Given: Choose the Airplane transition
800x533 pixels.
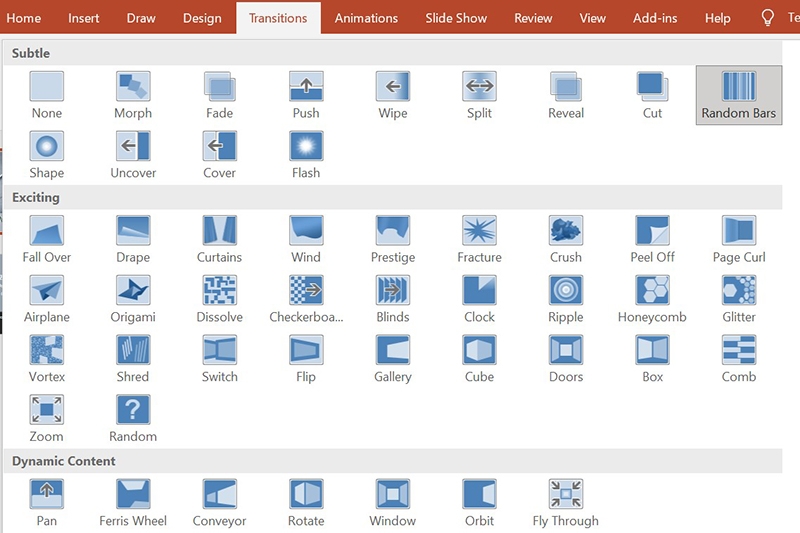Looking at the screenshot, I should pyautogui.click(x=47, y=299).
